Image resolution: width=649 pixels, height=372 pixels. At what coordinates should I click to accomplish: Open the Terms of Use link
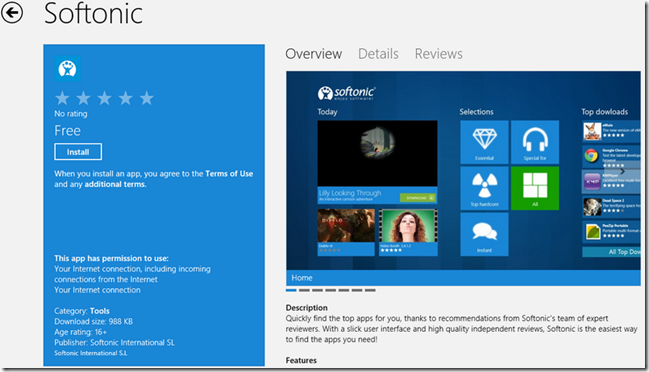(229, 174)
